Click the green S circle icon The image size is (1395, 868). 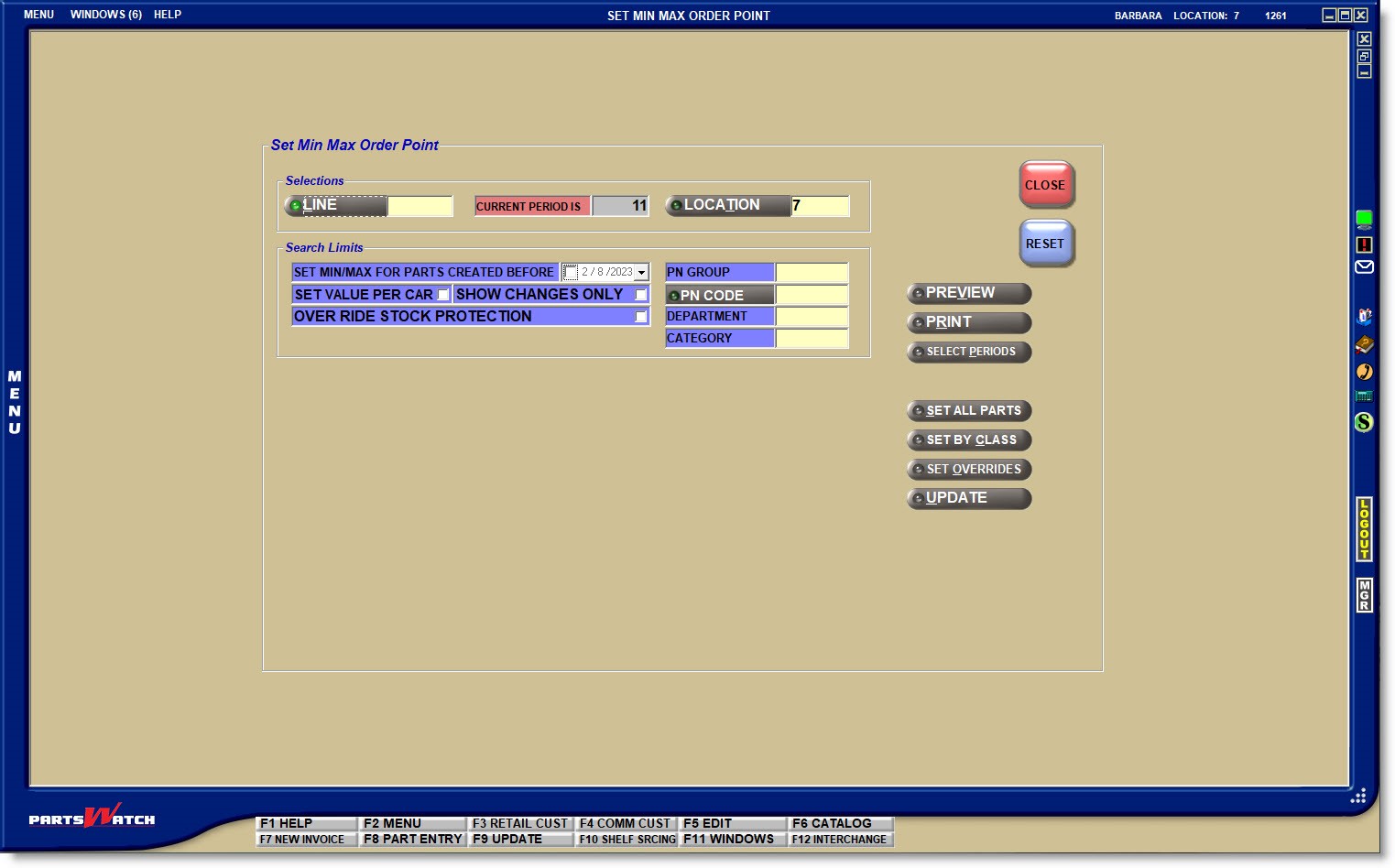1364,422
